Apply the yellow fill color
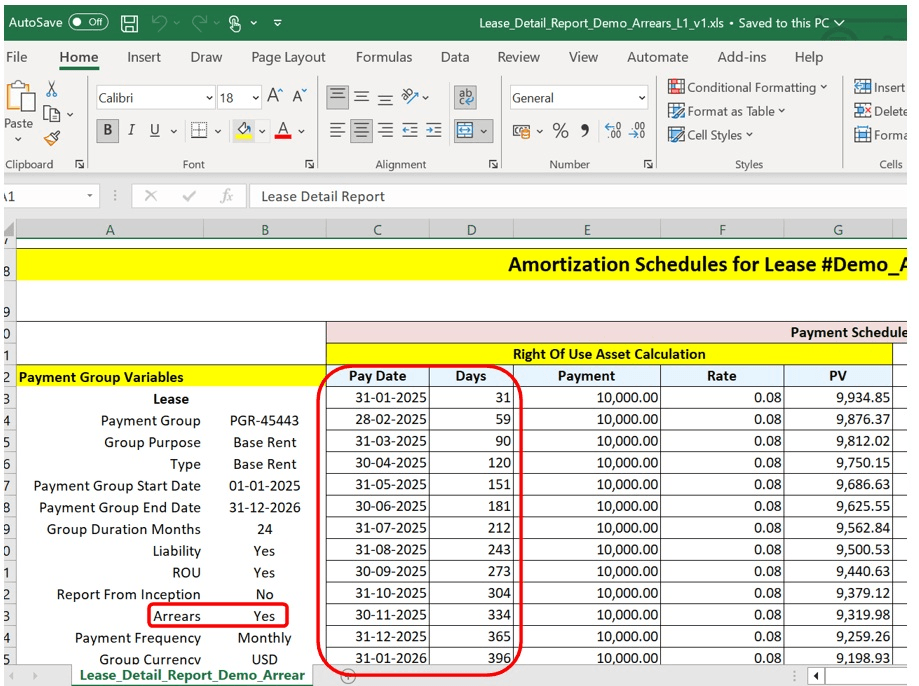Screen dimensions: 919x686 [x=243, y=130]
